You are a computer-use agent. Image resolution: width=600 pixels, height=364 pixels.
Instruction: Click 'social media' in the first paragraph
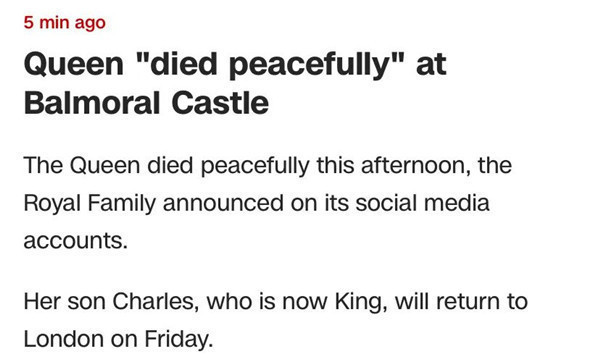click(x=422, y=203)
